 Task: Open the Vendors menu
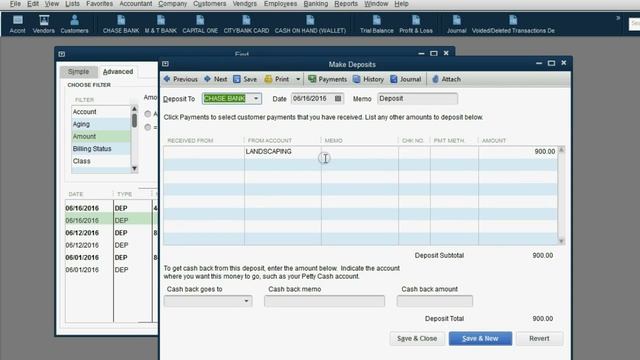[244, 4]
